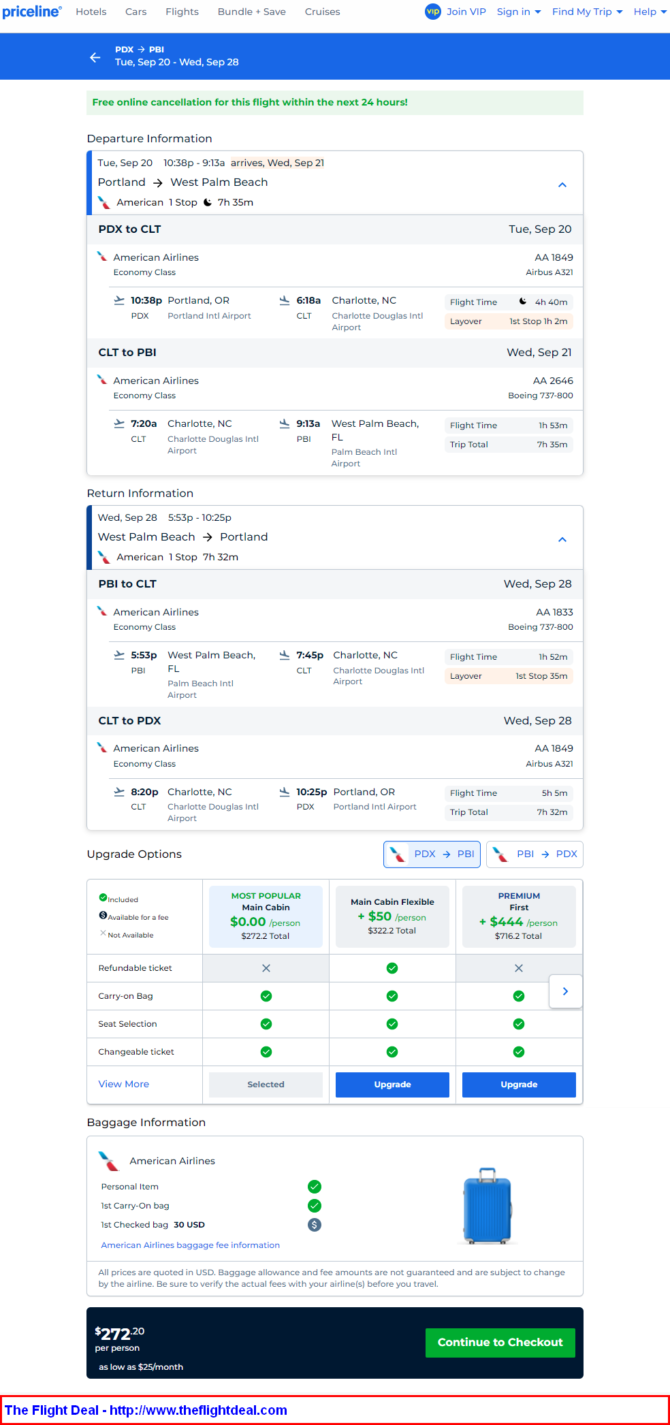The height and width of the screenshot is (1425, 670).
Task: Select the PBI → PDX upgrade tab
Action: pyautogui.click(x=534, y=854)
